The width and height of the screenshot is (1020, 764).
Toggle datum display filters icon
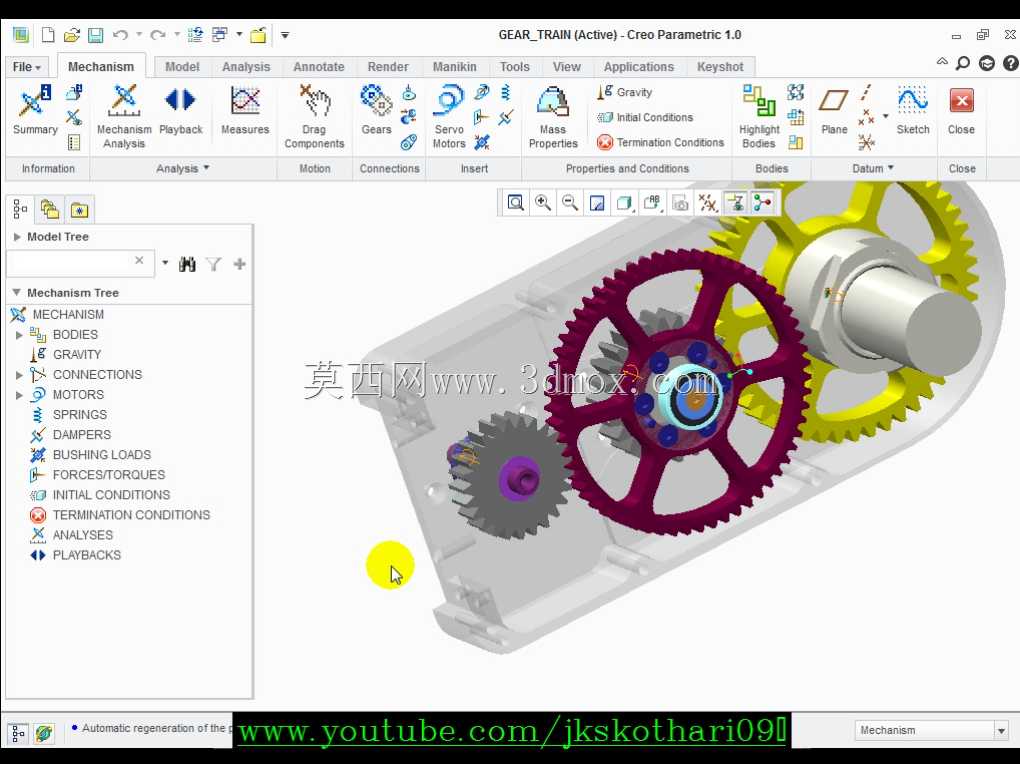coord(708,203)
